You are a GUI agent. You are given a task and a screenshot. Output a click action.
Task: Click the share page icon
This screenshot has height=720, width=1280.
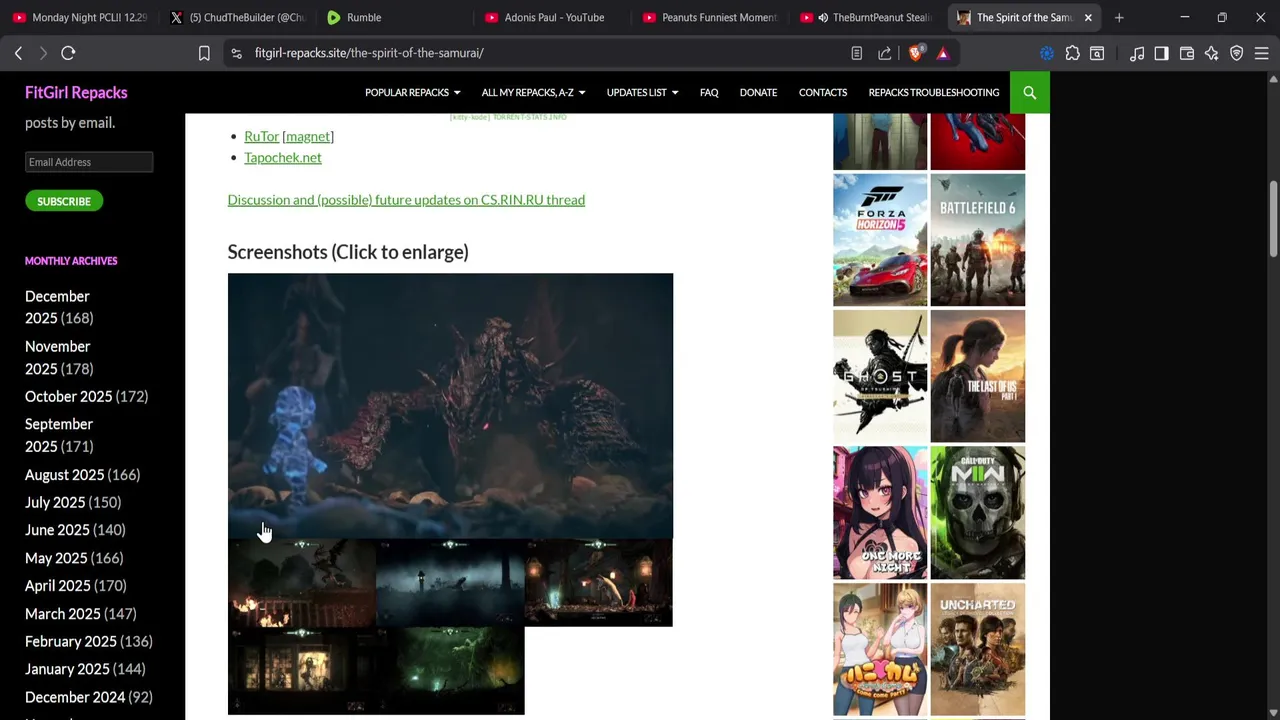(x=885, y=53)
